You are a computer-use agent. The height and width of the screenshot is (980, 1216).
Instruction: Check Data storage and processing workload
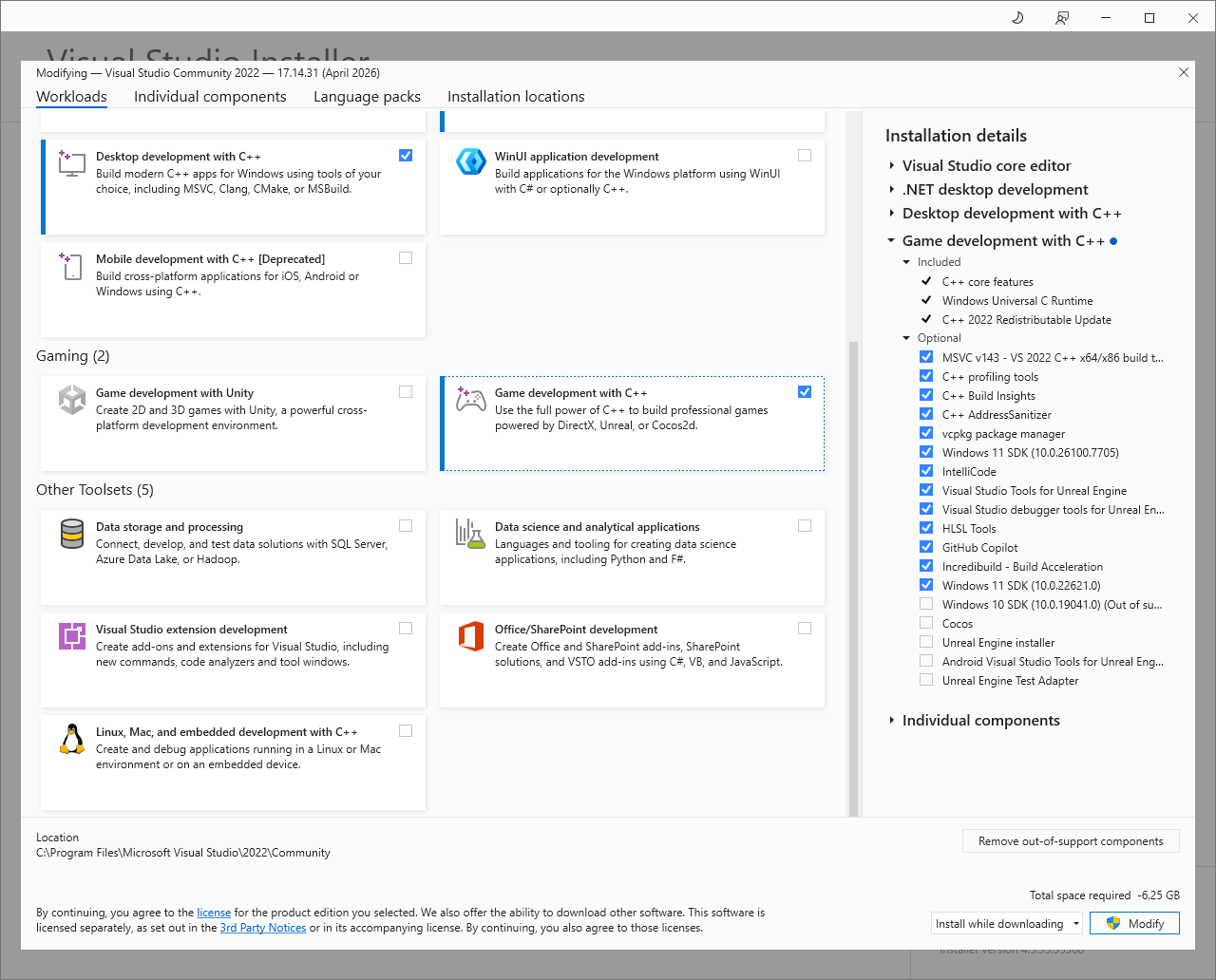406,526
